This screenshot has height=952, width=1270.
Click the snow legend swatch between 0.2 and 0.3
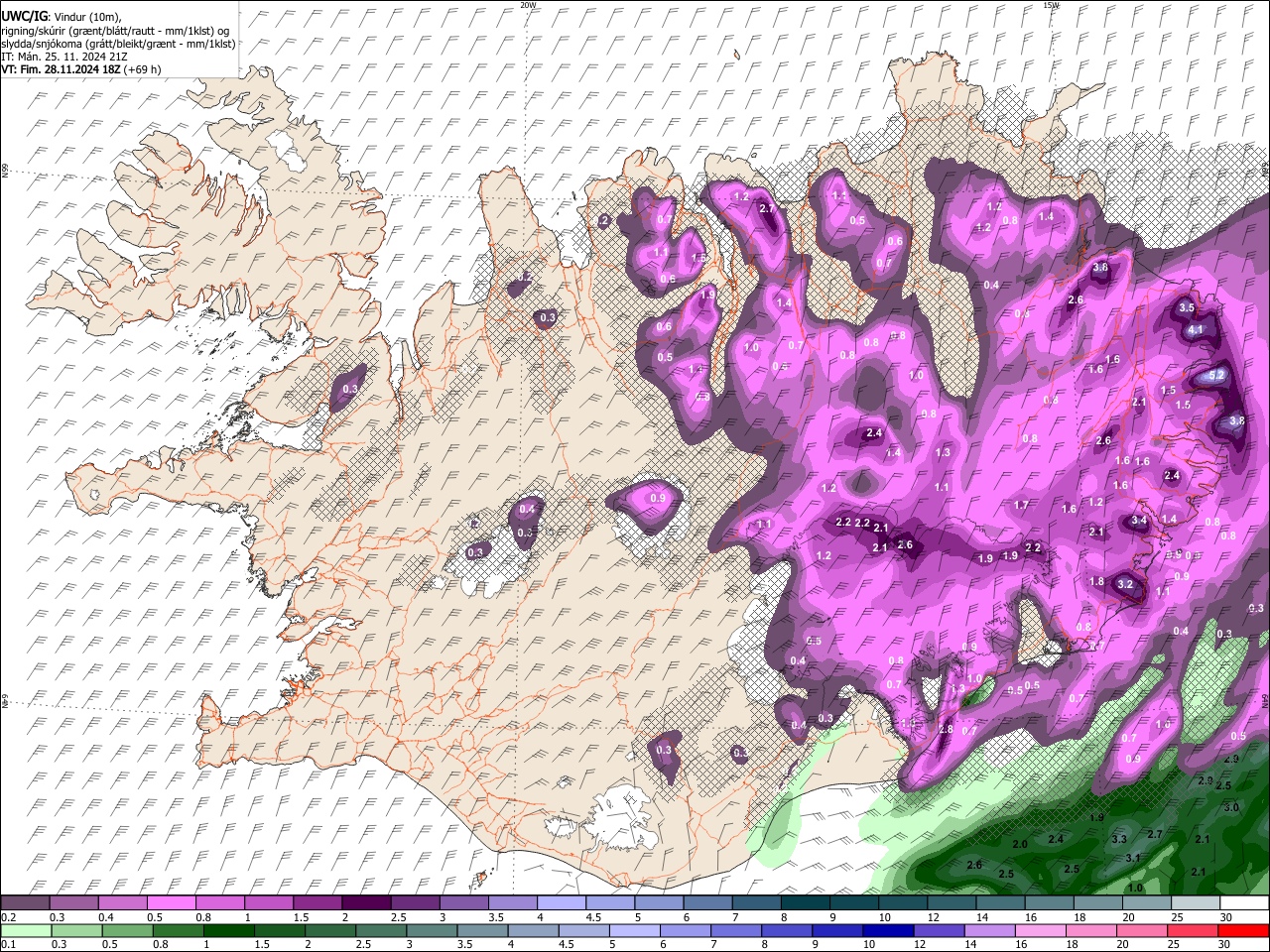click(x=25, y=903)
